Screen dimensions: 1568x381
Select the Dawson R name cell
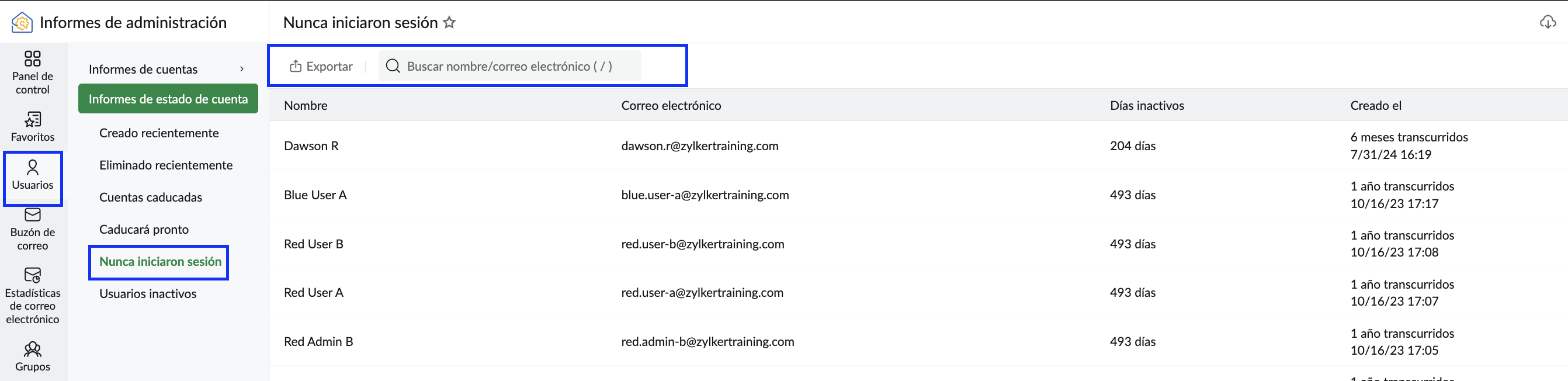311,146
